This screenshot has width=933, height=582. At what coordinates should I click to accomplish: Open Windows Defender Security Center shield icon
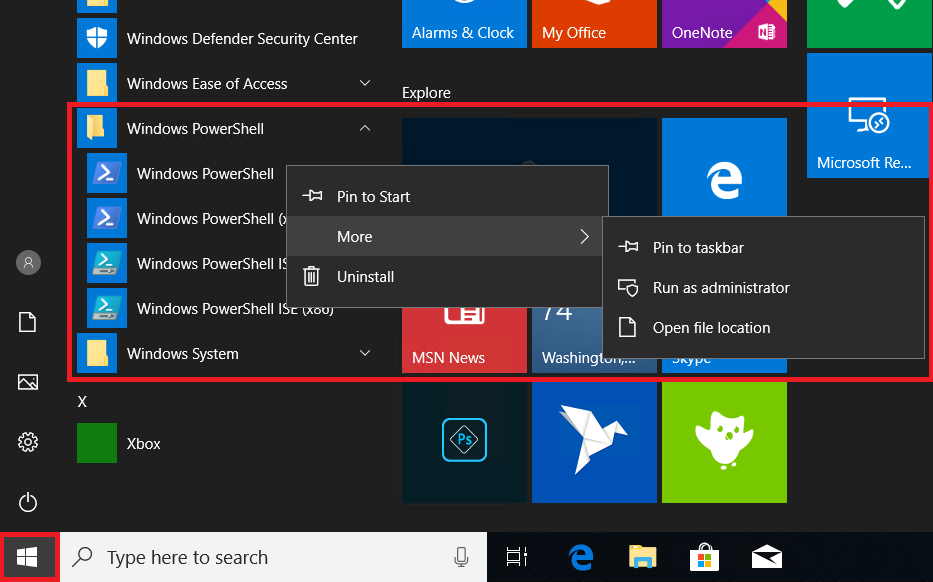[97, 38]
